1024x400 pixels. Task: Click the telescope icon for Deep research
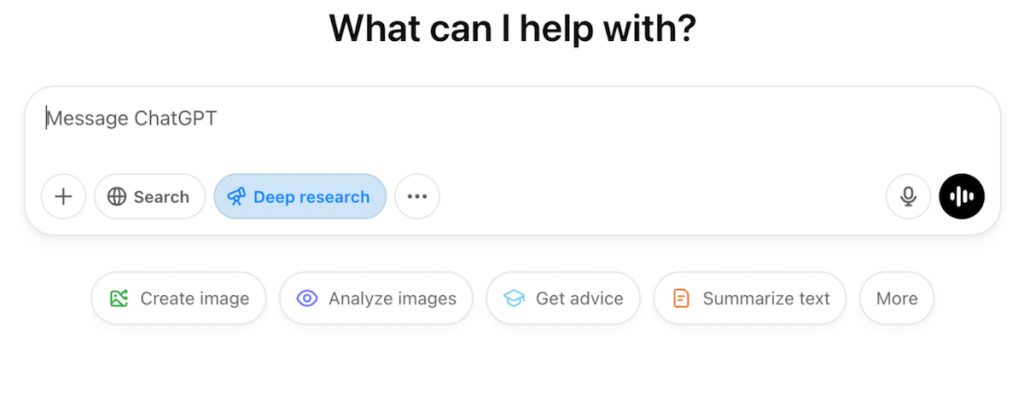tap(236, 197)
